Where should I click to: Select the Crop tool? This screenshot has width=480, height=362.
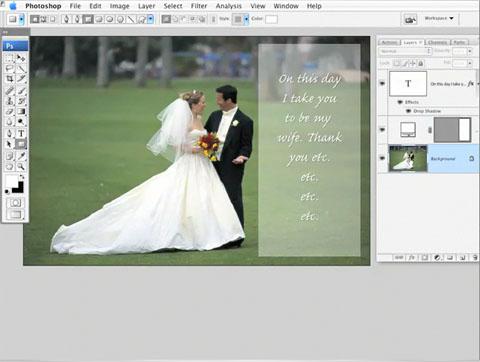[x=10, y=79]
